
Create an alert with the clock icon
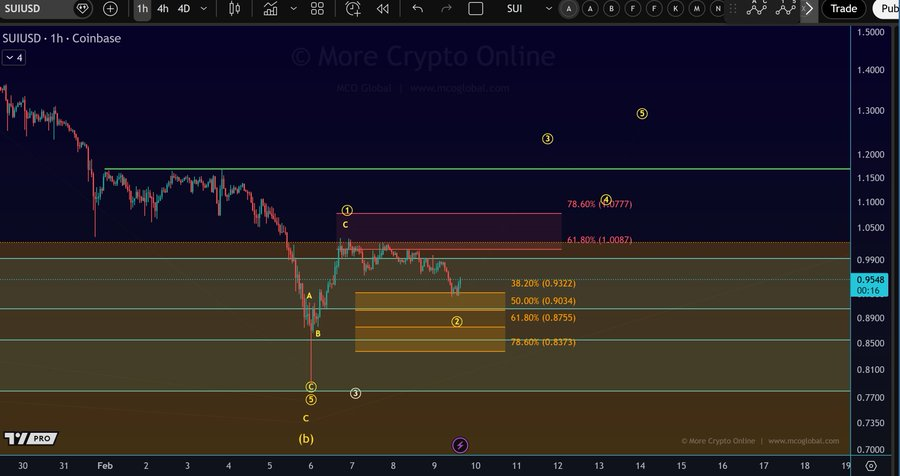pyautogui.click(x=353, y=9)
